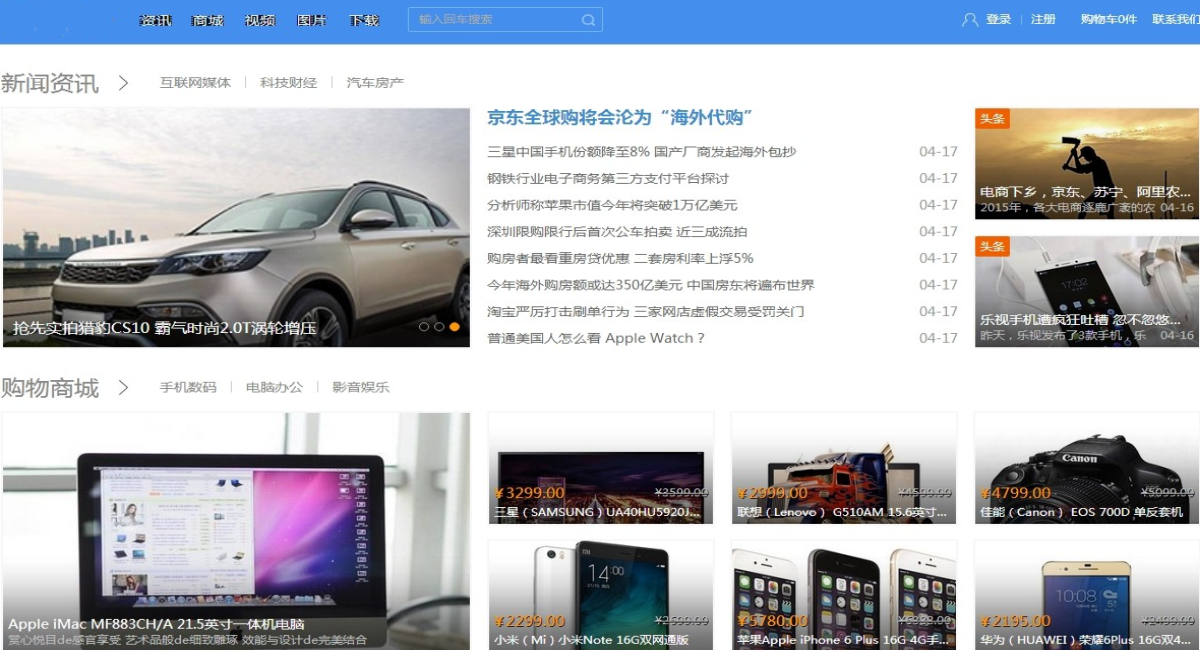Click the 04-17 date beside Apple Watch article
Image resolution: width=1200 pixels, height=650 pixels.
tap(938, 338)
